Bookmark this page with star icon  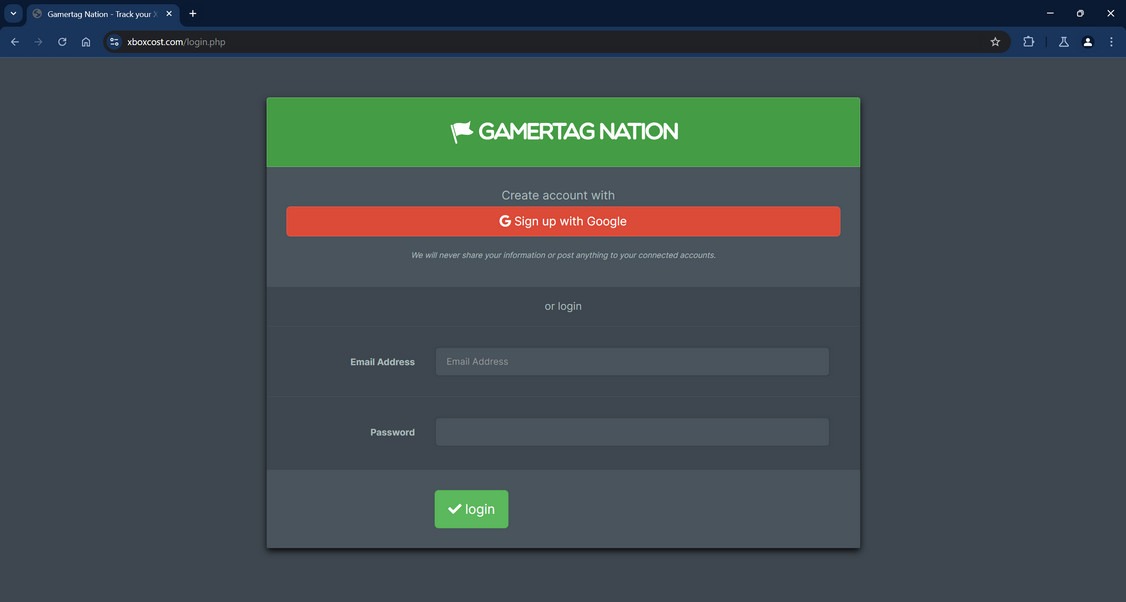[x=995, y=42]
